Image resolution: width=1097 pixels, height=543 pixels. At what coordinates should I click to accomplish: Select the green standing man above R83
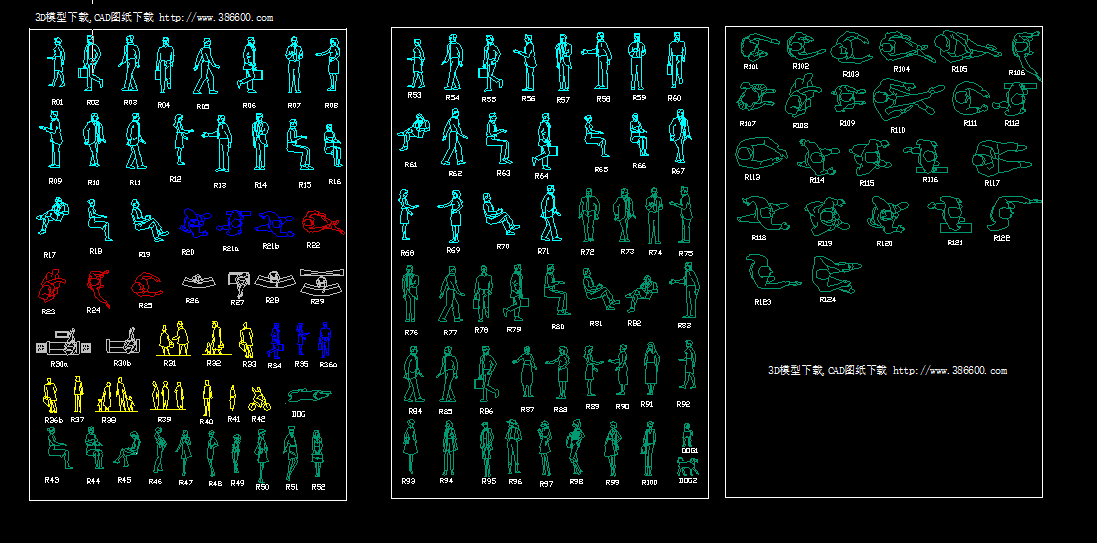(687, 290)
